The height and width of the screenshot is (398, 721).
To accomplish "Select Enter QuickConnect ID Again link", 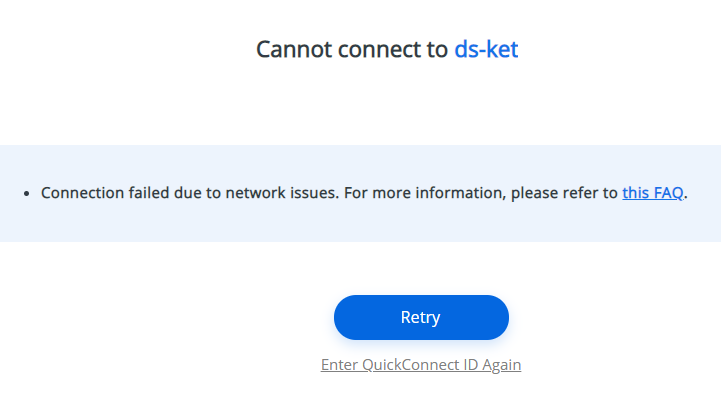I will [x=421, y=365].
